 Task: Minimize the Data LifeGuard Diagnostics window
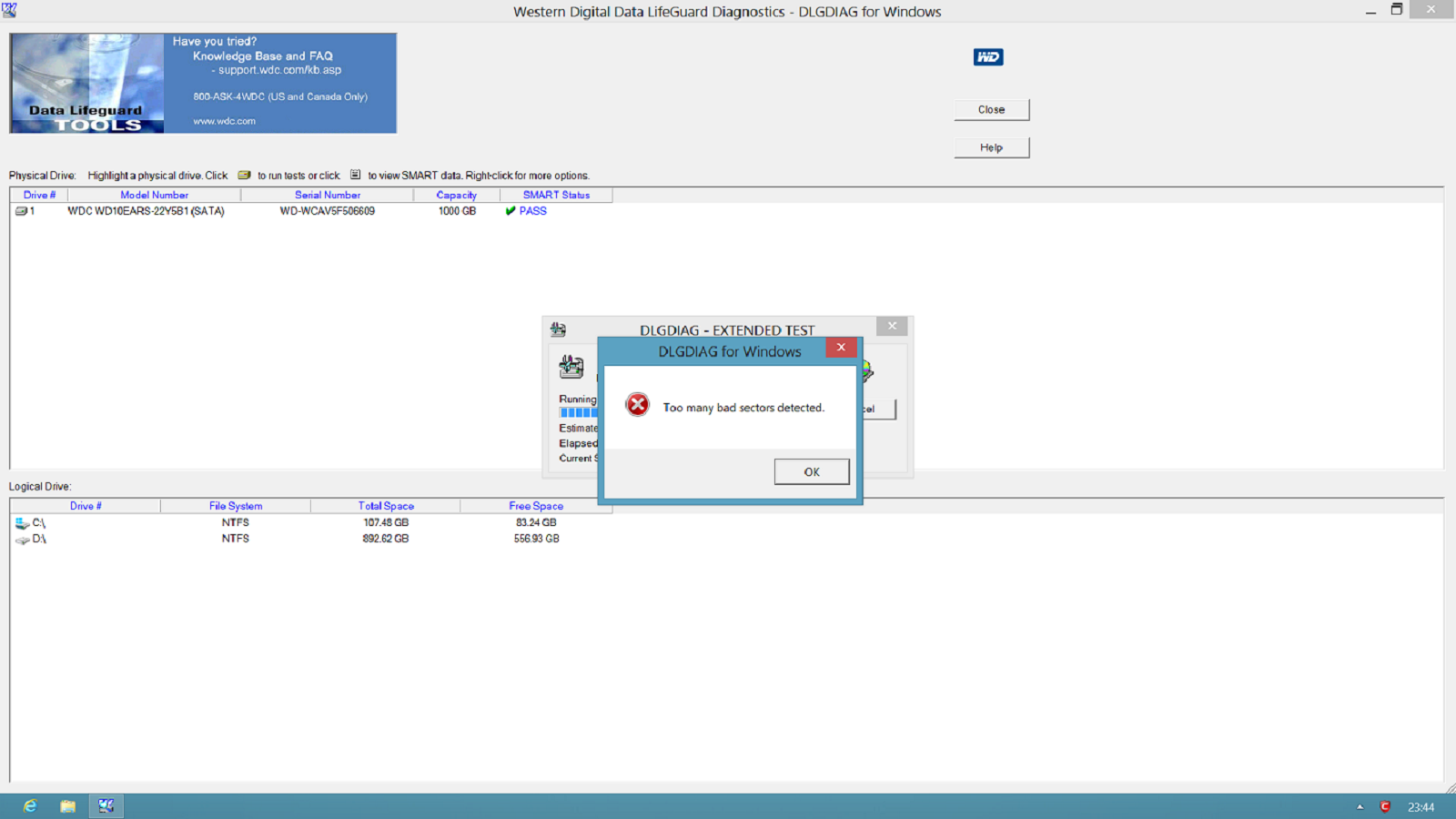(1370, 11)
